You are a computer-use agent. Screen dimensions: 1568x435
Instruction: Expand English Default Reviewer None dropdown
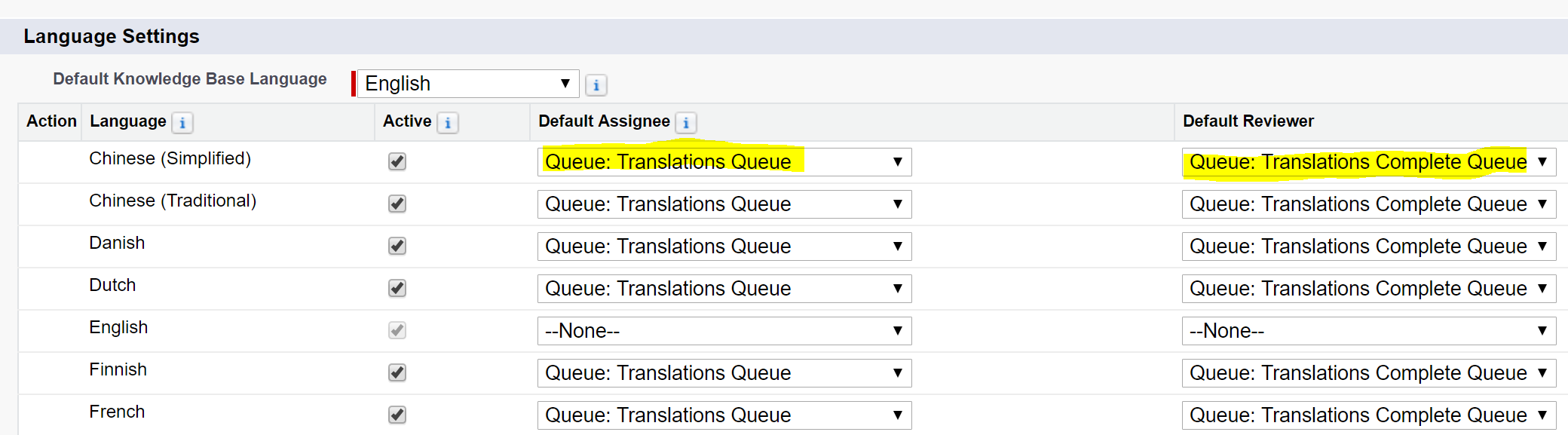tap(1368, 331)
